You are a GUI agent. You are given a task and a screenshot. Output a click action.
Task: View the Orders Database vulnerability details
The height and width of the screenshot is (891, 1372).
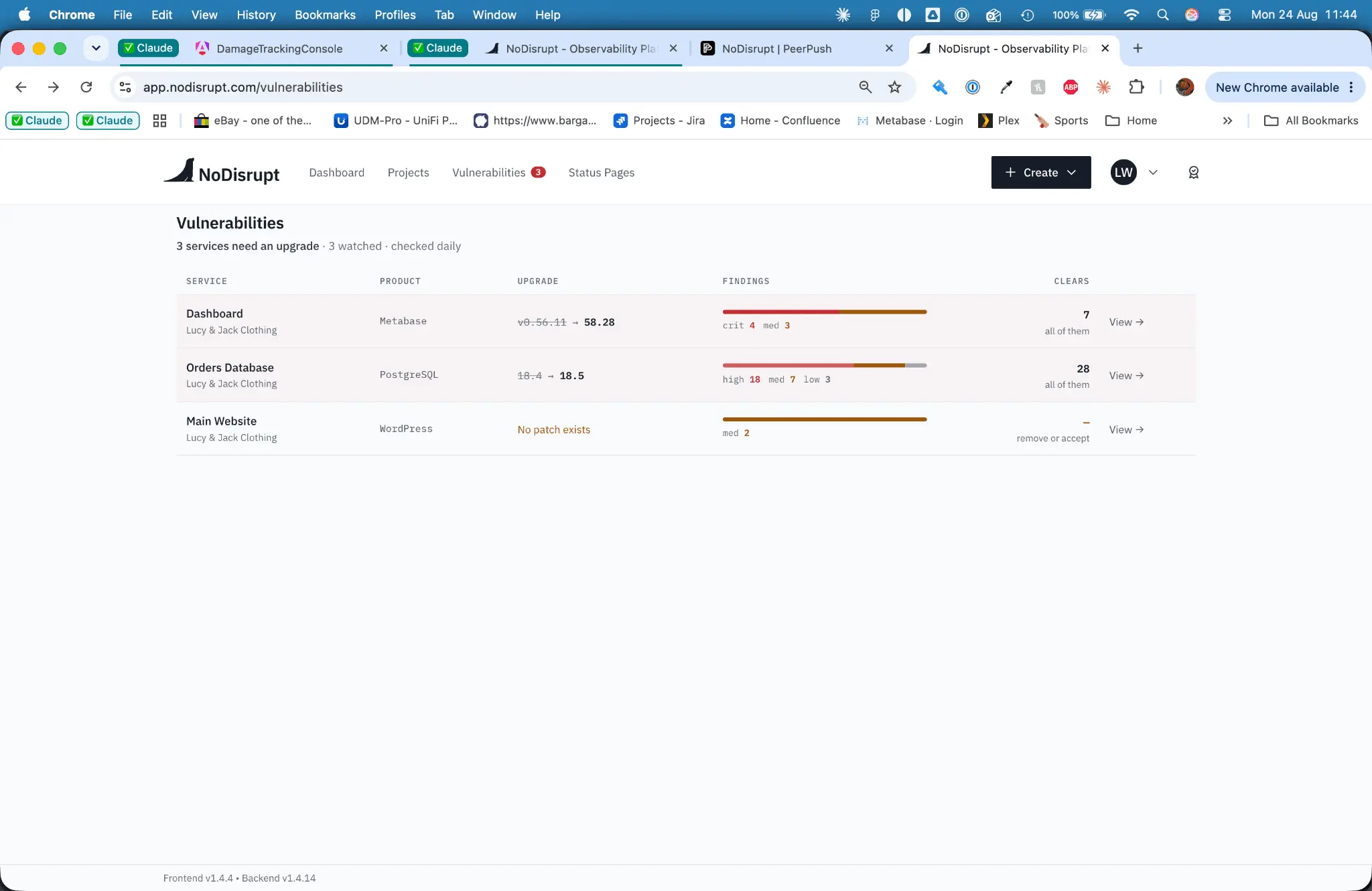(1126, 376)
